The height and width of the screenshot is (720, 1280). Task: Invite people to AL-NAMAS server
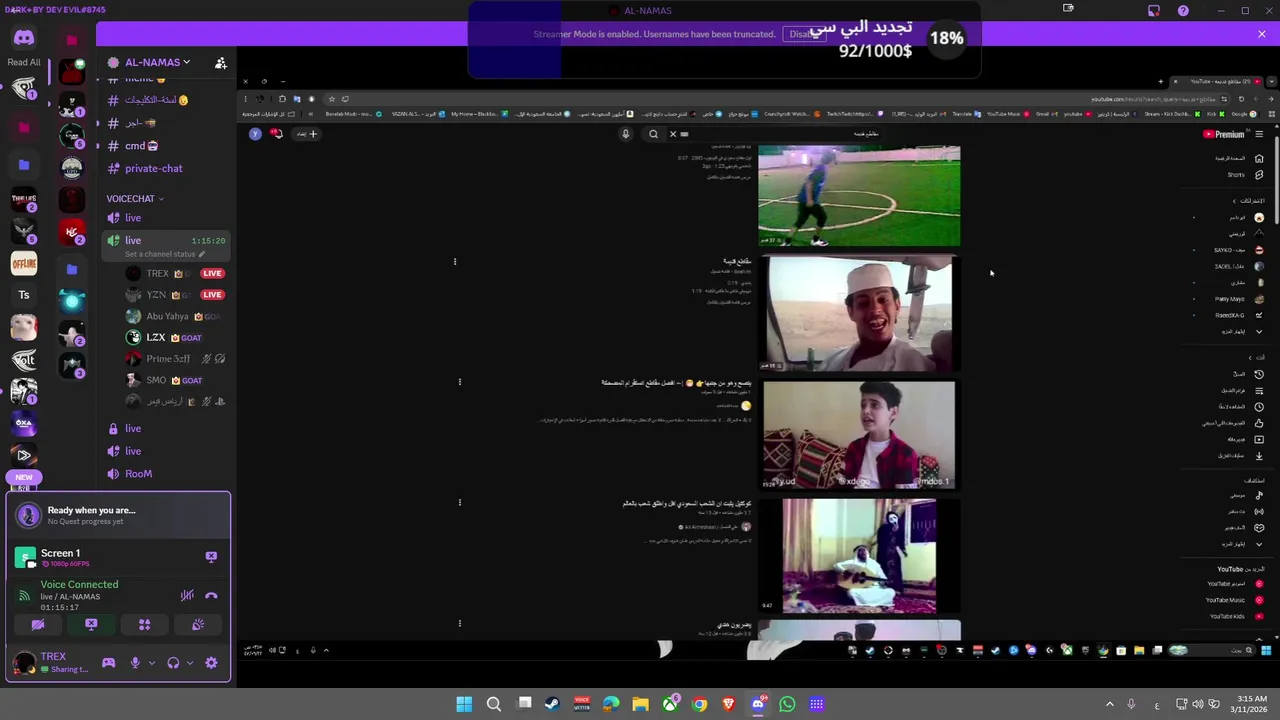pos(220,63)
